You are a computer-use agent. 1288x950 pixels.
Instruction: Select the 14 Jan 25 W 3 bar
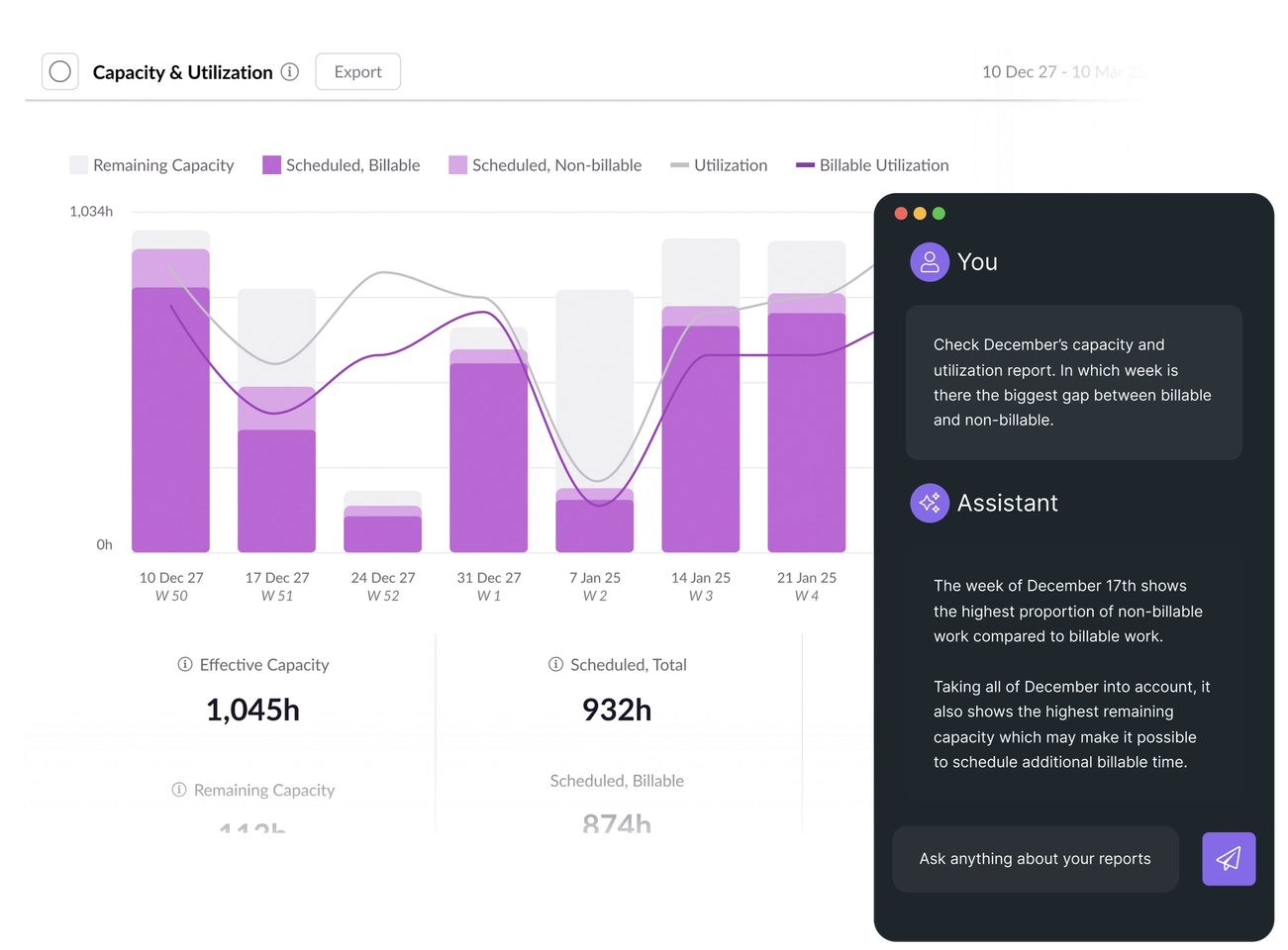tap(700, 395)
